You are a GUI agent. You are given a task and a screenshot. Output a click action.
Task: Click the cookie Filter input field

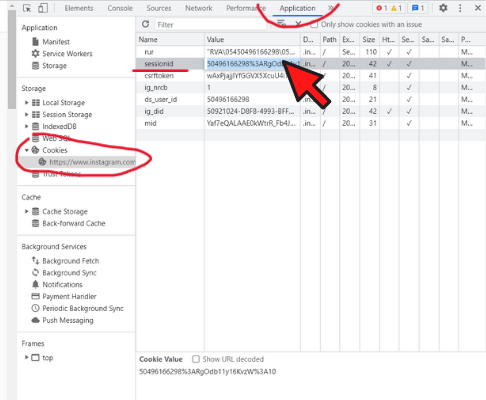(x=210, y=24)
